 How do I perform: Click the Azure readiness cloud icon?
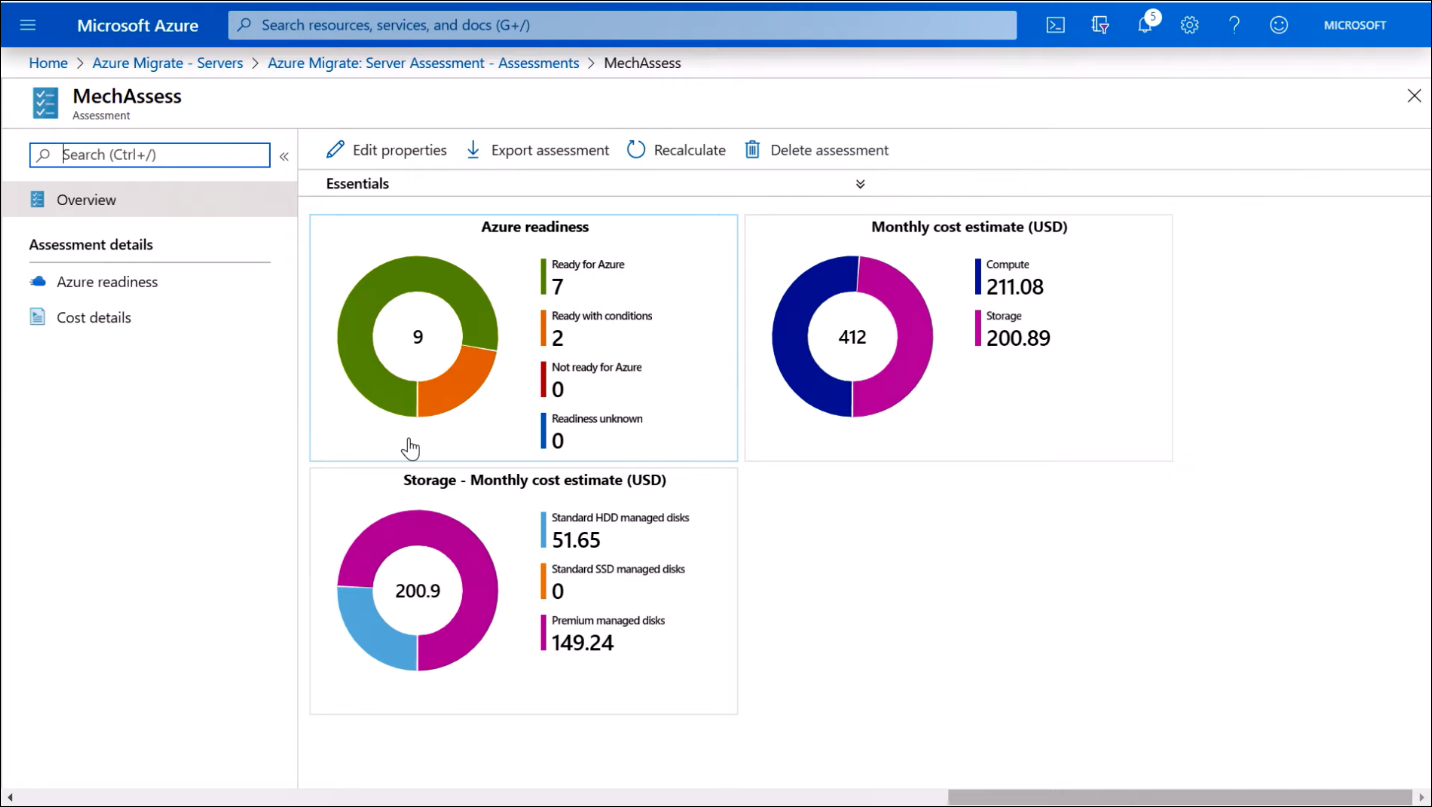tap(38, 282)
